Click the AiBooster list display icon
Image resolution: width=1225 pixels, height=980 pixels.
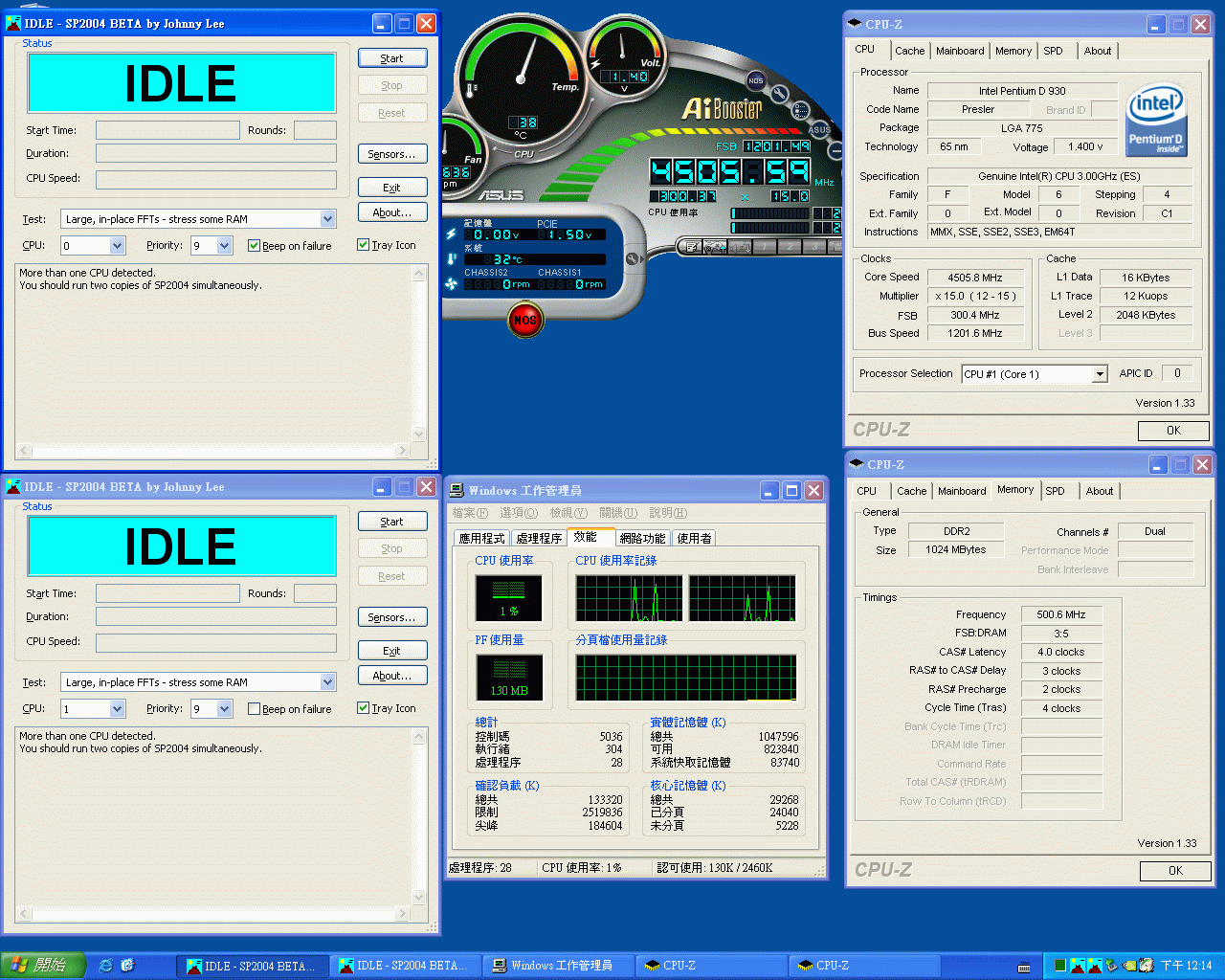coord(801,110)
